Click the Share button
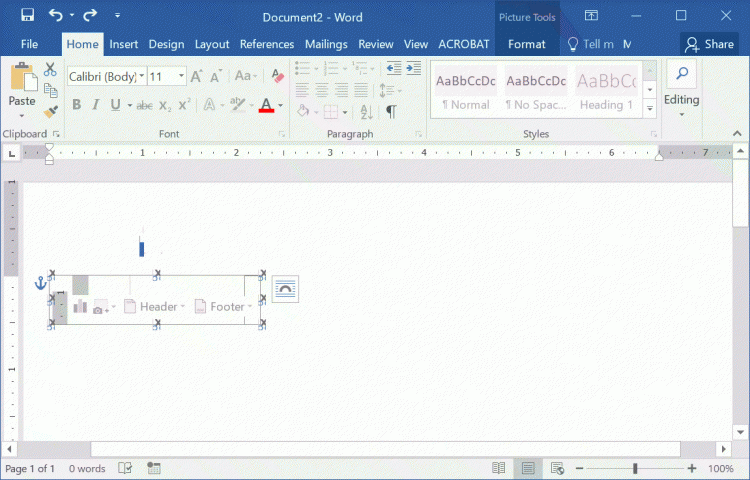 (x=709, y=44)
